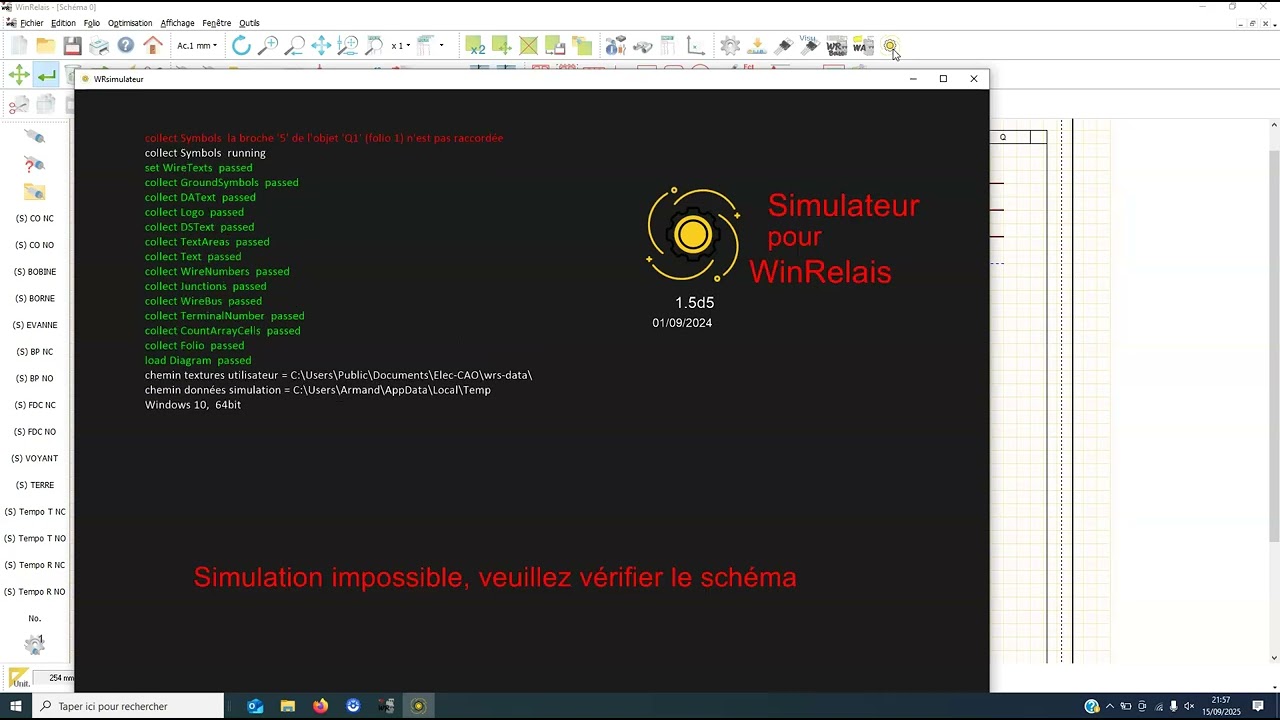Open the Affichage menu
The height and width of the screenshot is (720, 1280).
coord(178,23)
